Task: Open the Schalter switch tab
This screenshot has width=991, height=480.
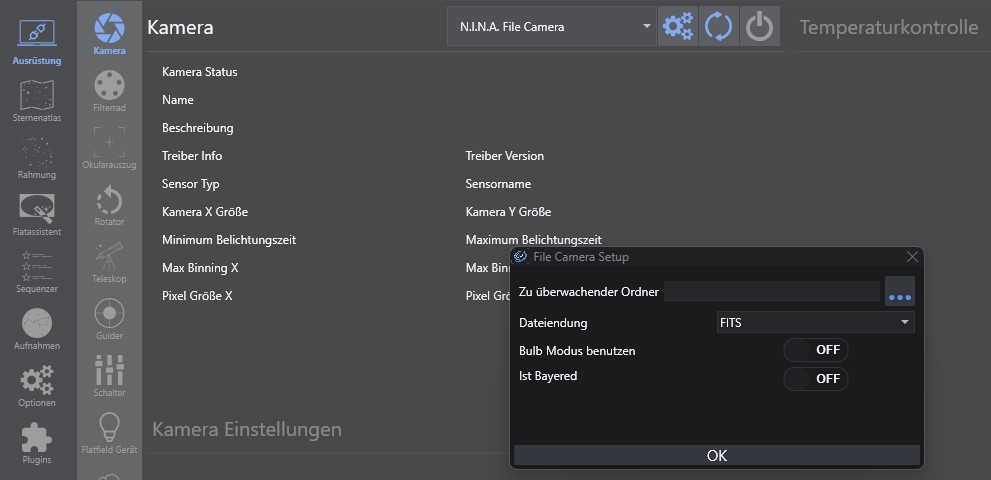Action: pos(109,376)
